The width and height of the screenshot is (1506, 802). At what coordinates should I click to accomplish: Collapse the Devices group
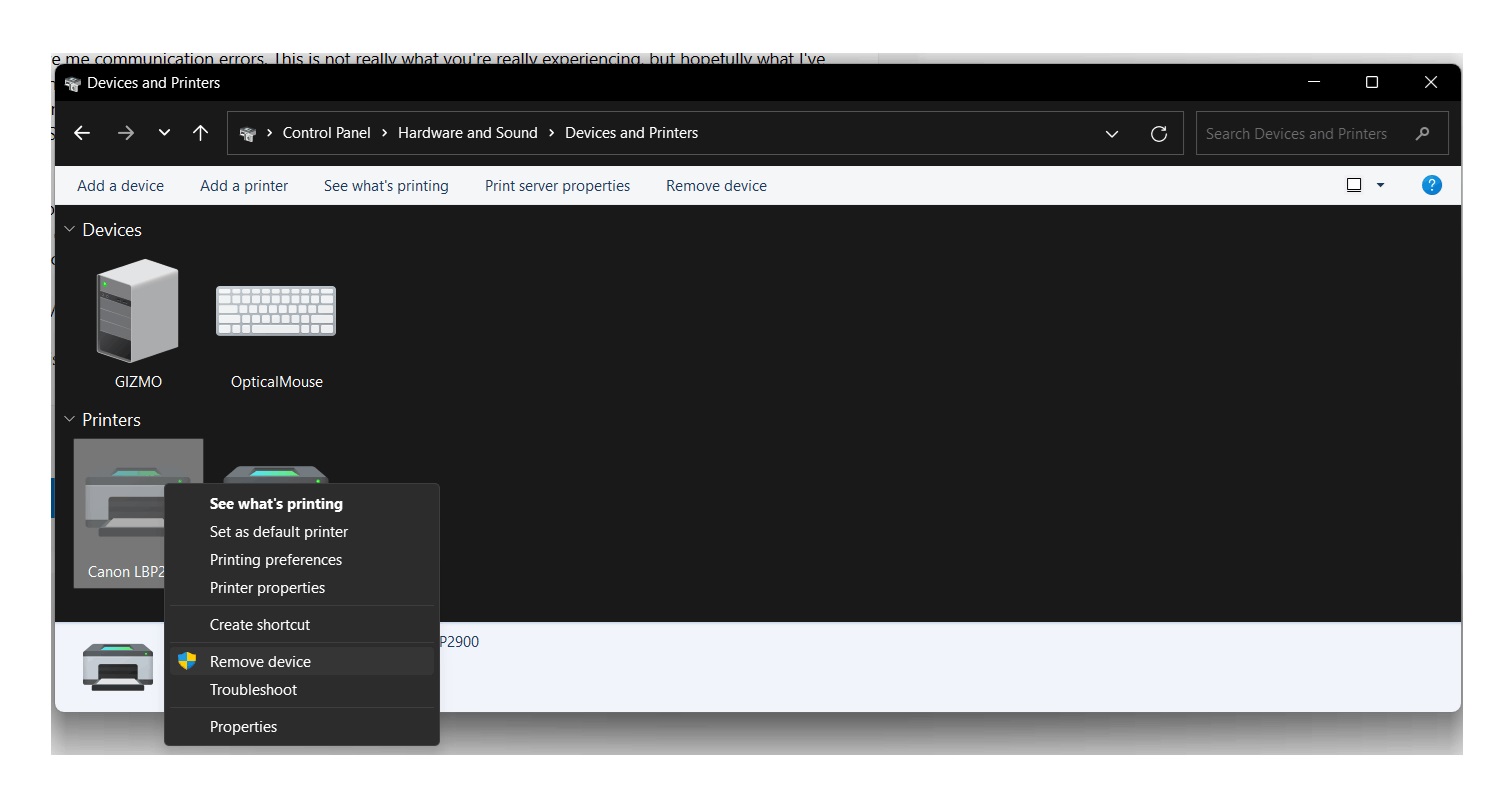click(x=69, y=230)
